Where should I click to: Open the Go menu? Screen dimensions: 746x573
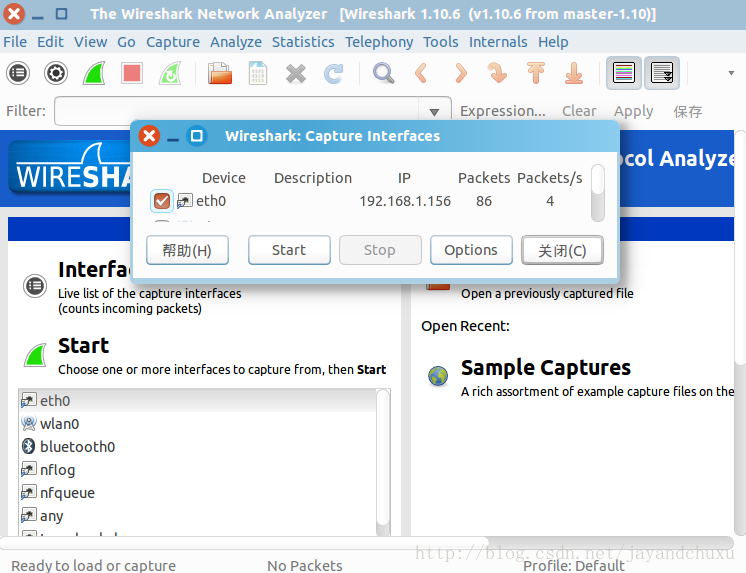coord(127,42)
